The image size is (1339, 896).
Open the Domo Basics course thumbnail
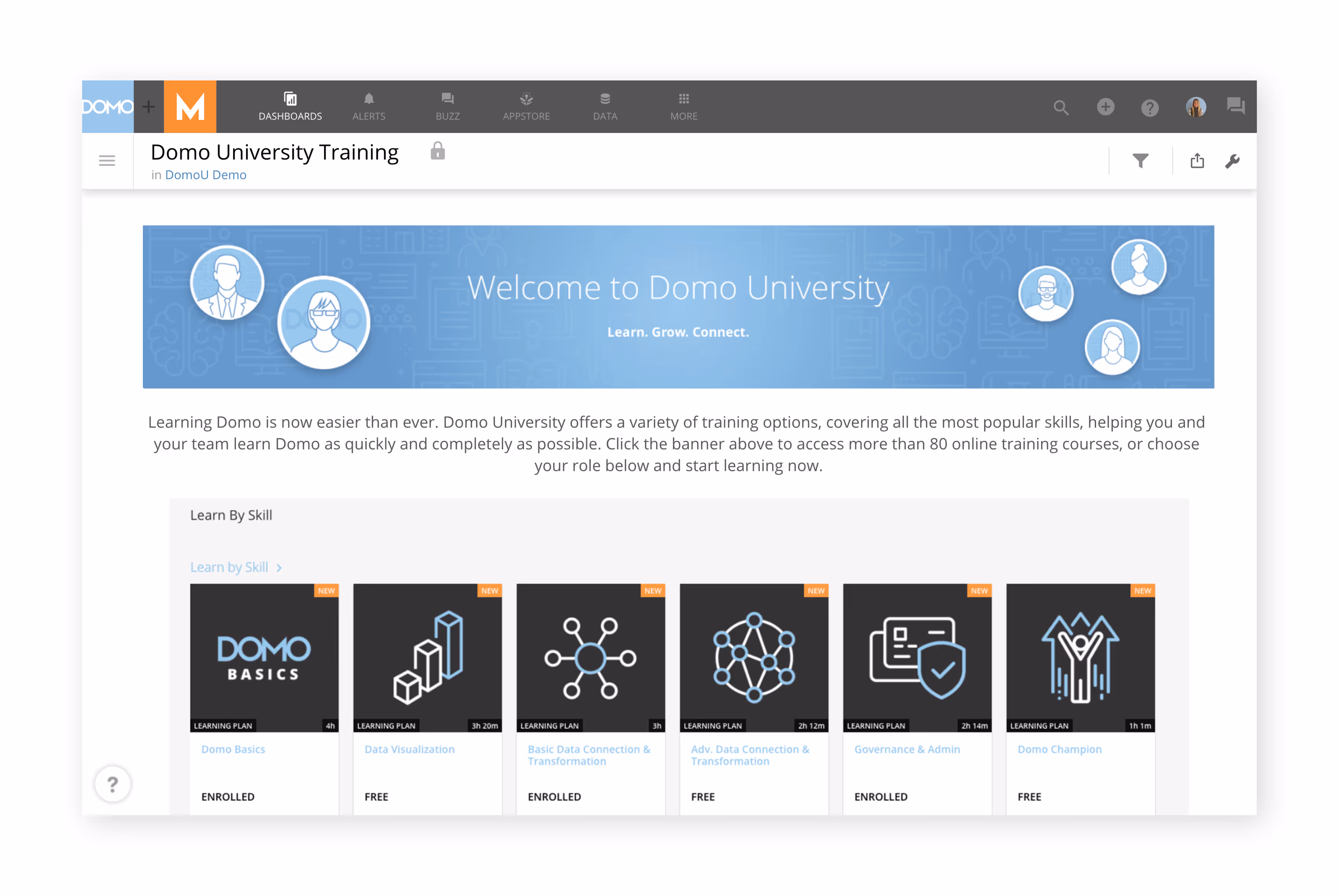[264, 658]
